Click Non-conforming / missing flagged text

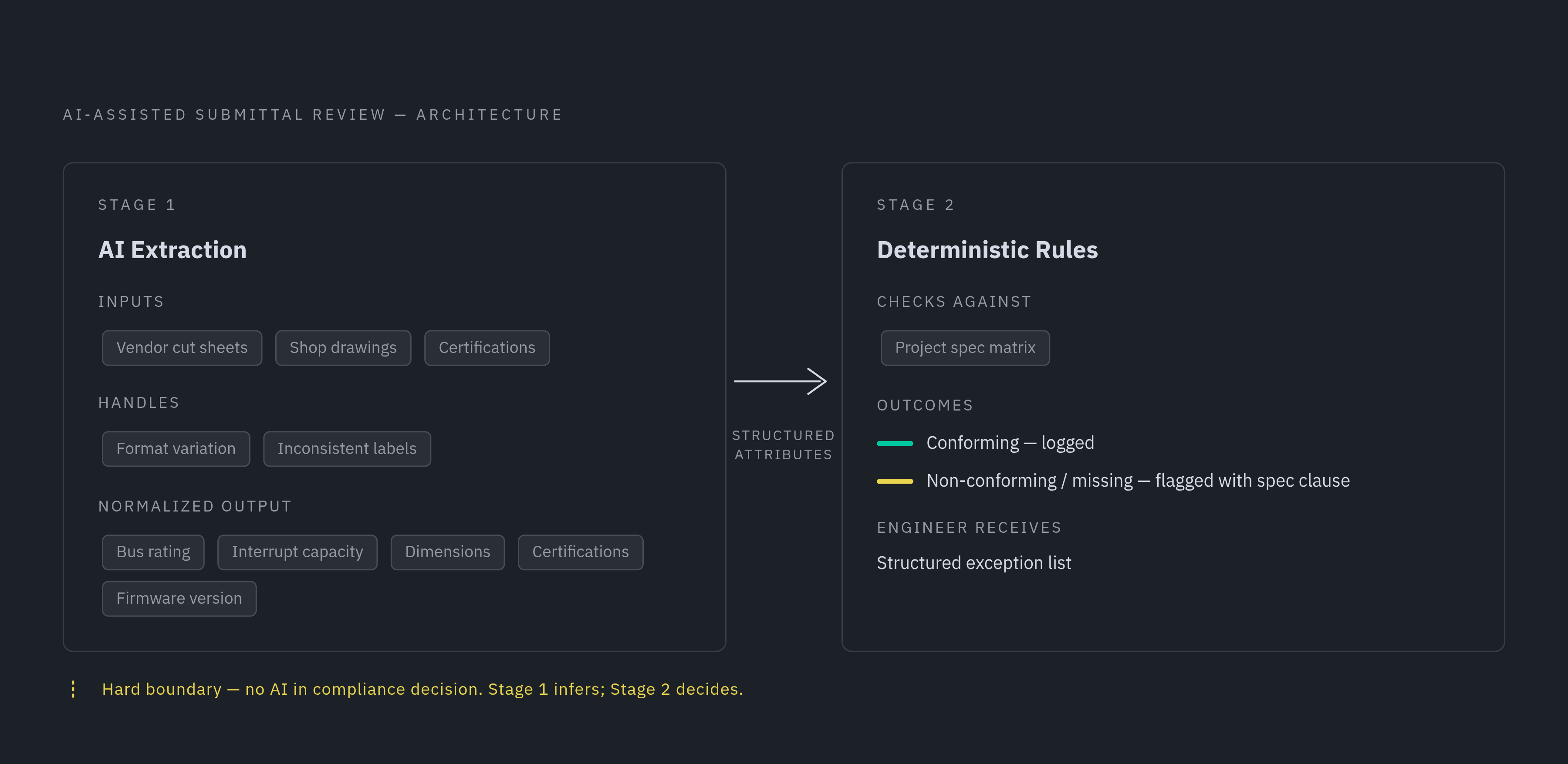pos(1138,481)
